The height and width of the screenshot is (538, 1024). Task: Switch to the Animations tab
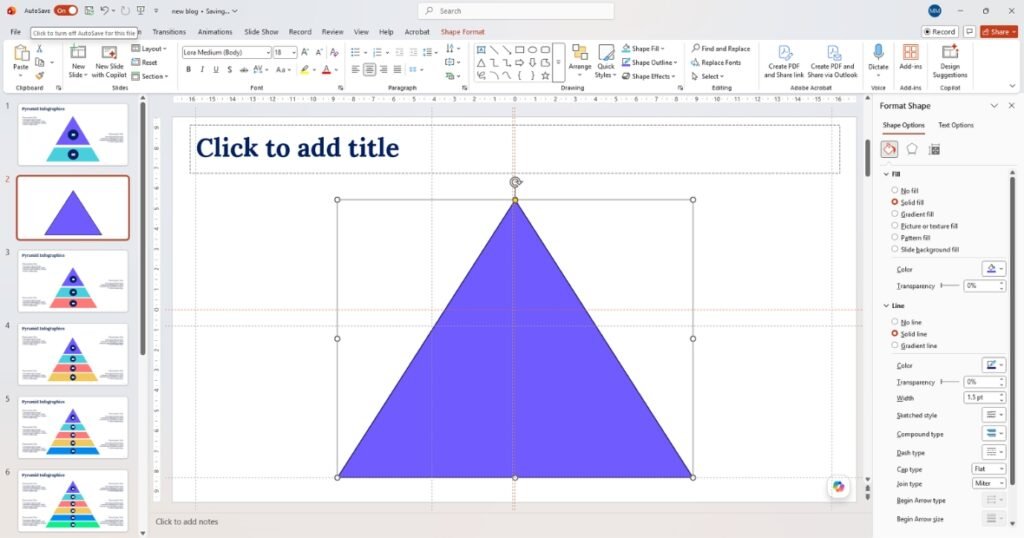pyautogui.click(x=215, y=31)
